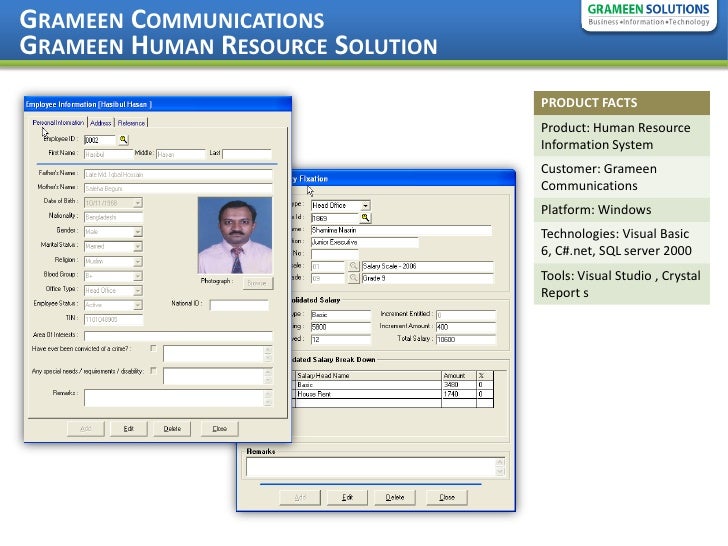The width and height of the screenshot is (728, 546).
Task: Click scrollbar of Salary Fixation Remarks box
Action: click(500, 467)
